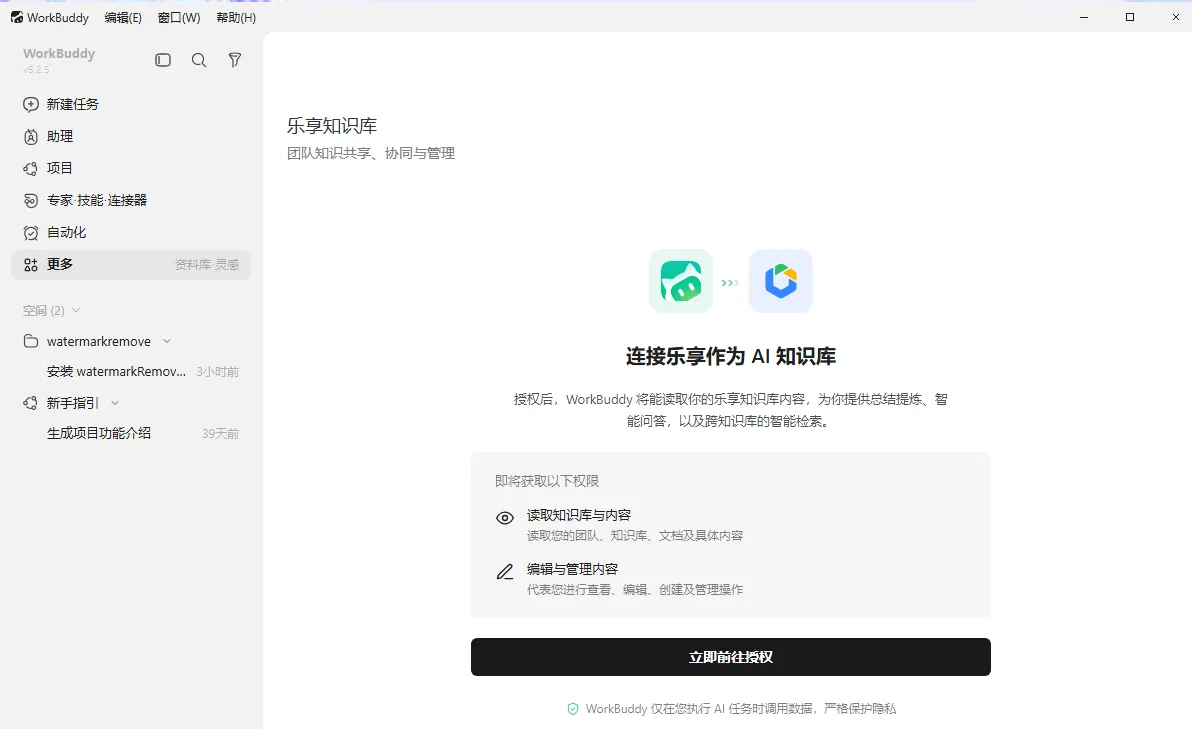Click the 立即前往授权 button
Viewport: 1192px width, 729px height.
731,657
